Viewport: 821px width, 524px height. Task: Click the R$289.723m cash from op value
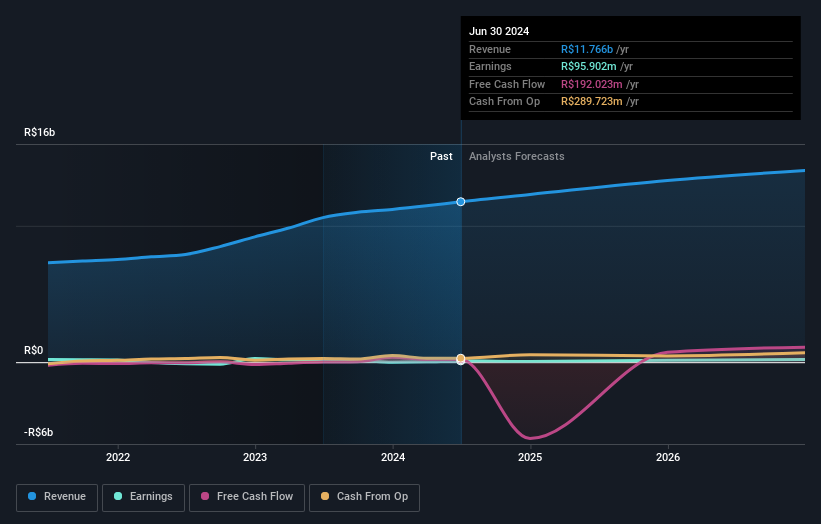coord(592,102)
